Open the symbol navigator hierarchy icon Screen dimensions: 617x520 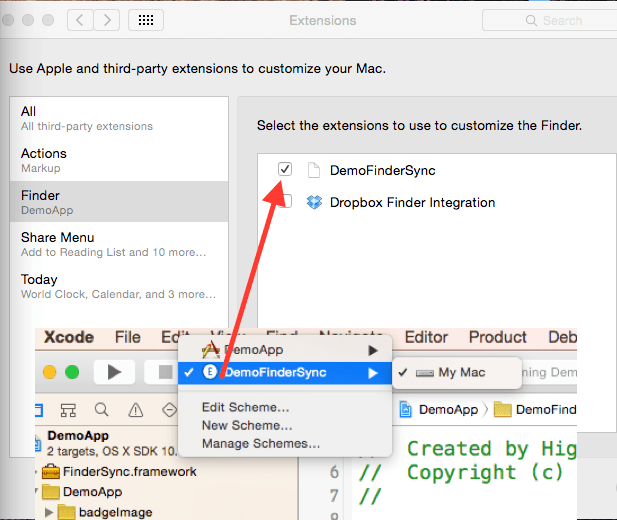point(68,410)
